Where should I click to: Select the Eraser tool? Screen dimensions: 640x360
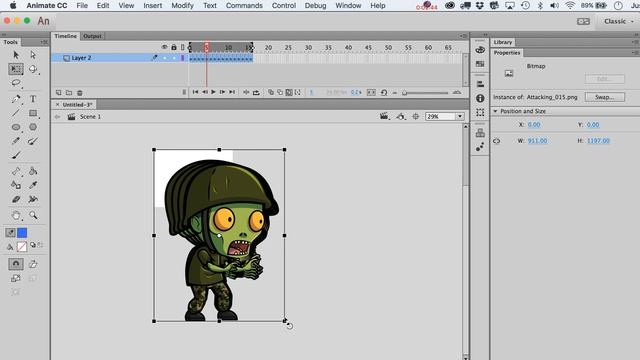click(x=16, y=199)
